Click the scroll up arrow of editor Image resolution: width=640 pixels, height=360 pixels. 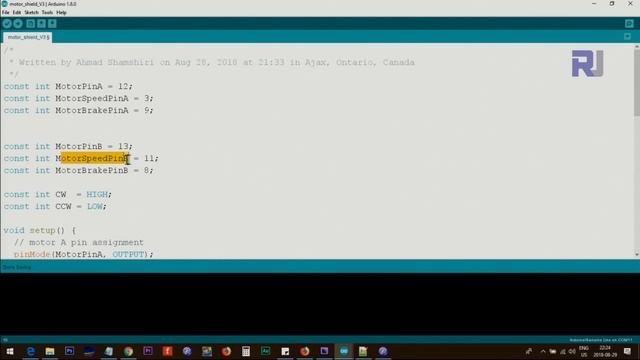(637, 47)
